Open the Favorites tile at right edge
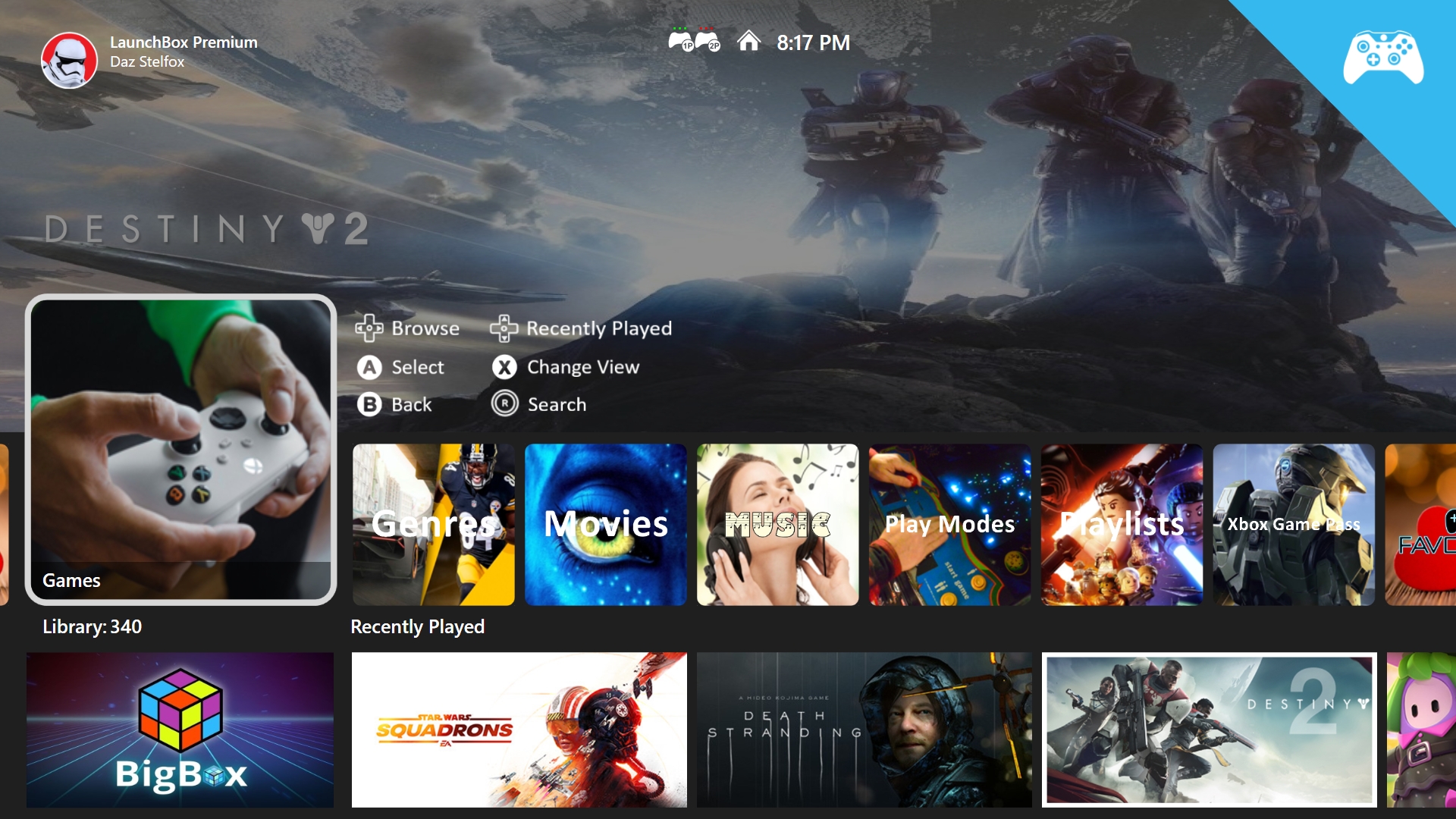1456x819 pixels. coord(1421,525)
